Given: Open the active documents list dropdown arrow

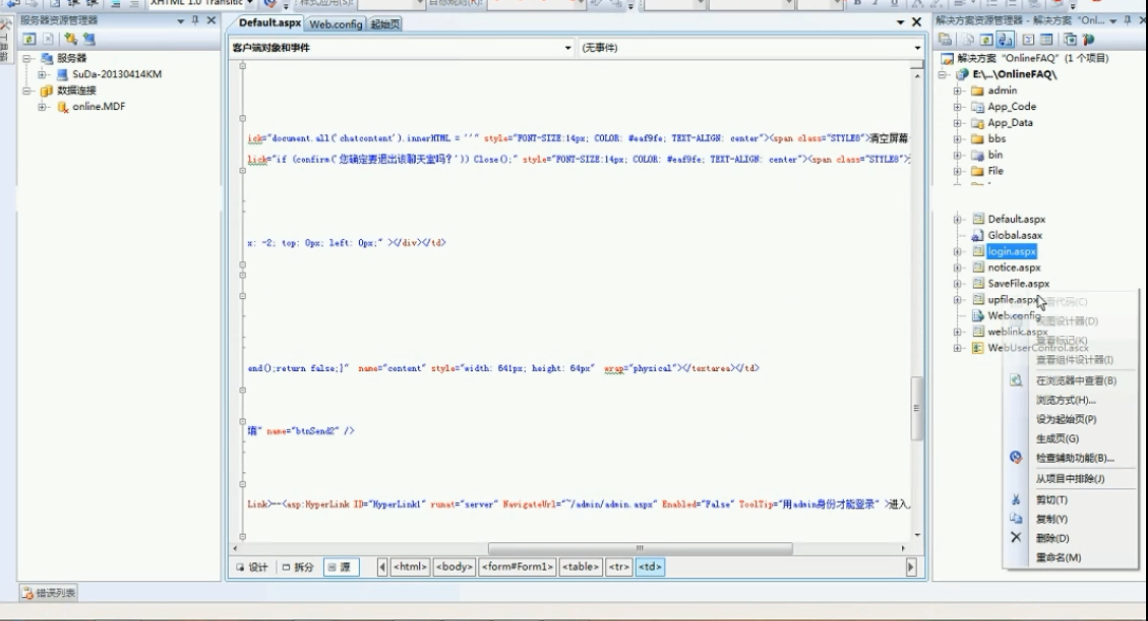Looking at the screenshot, I should pyautogui.click(x=901, y=23).
